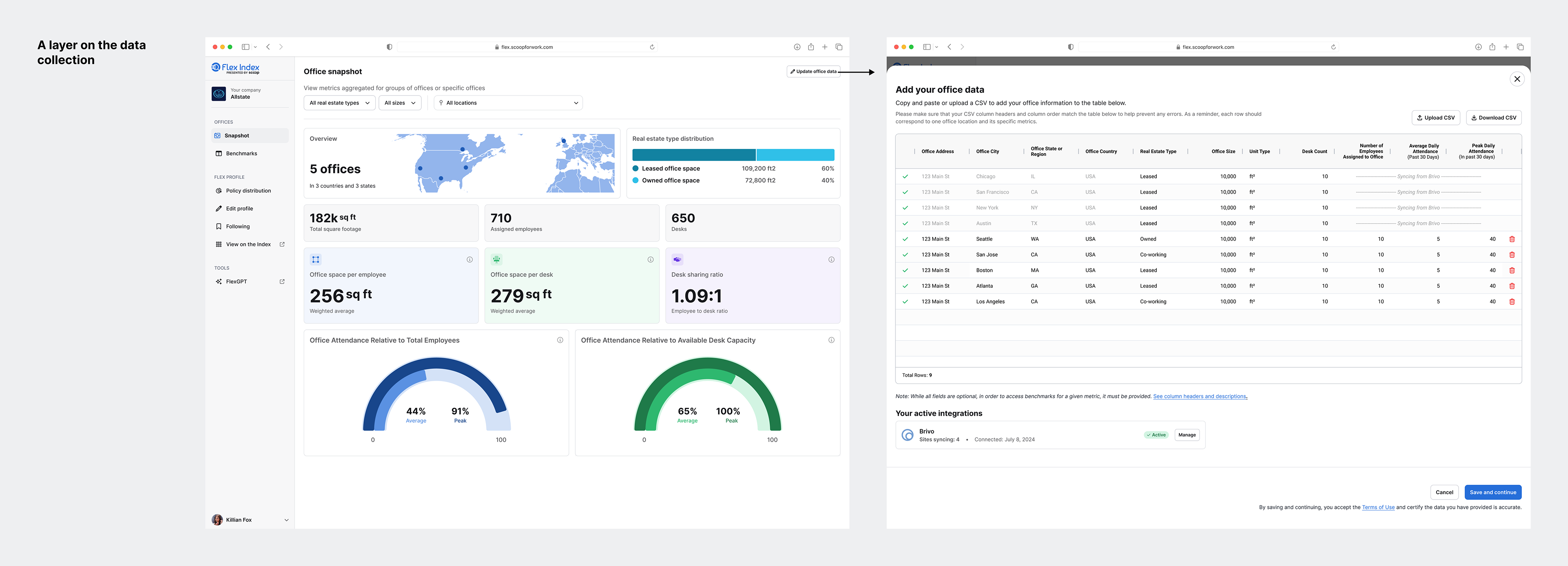Image resolution: width=1568 pixels, height=566 pixels.
Task: Click trash icon for Los Angeles row
Action: (1511, 302)
